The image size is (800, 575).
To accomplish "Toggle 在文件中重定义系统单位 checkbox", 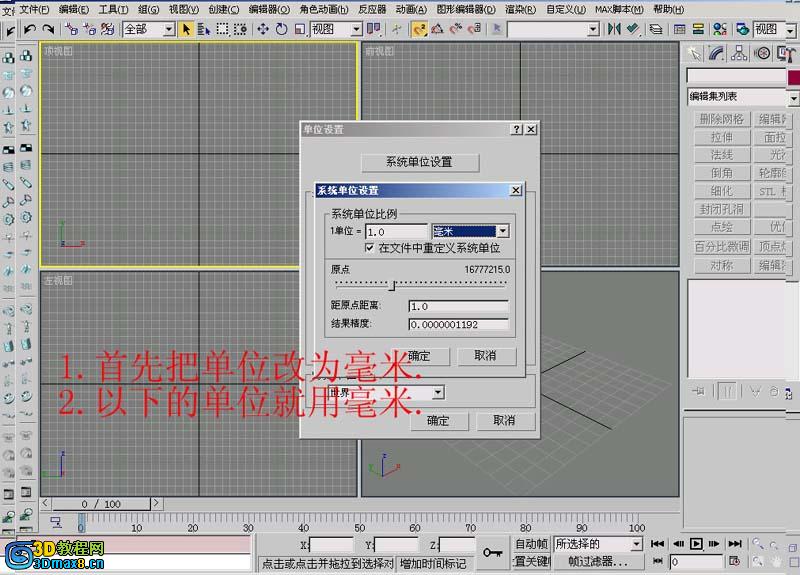I will tap(369, 248).
